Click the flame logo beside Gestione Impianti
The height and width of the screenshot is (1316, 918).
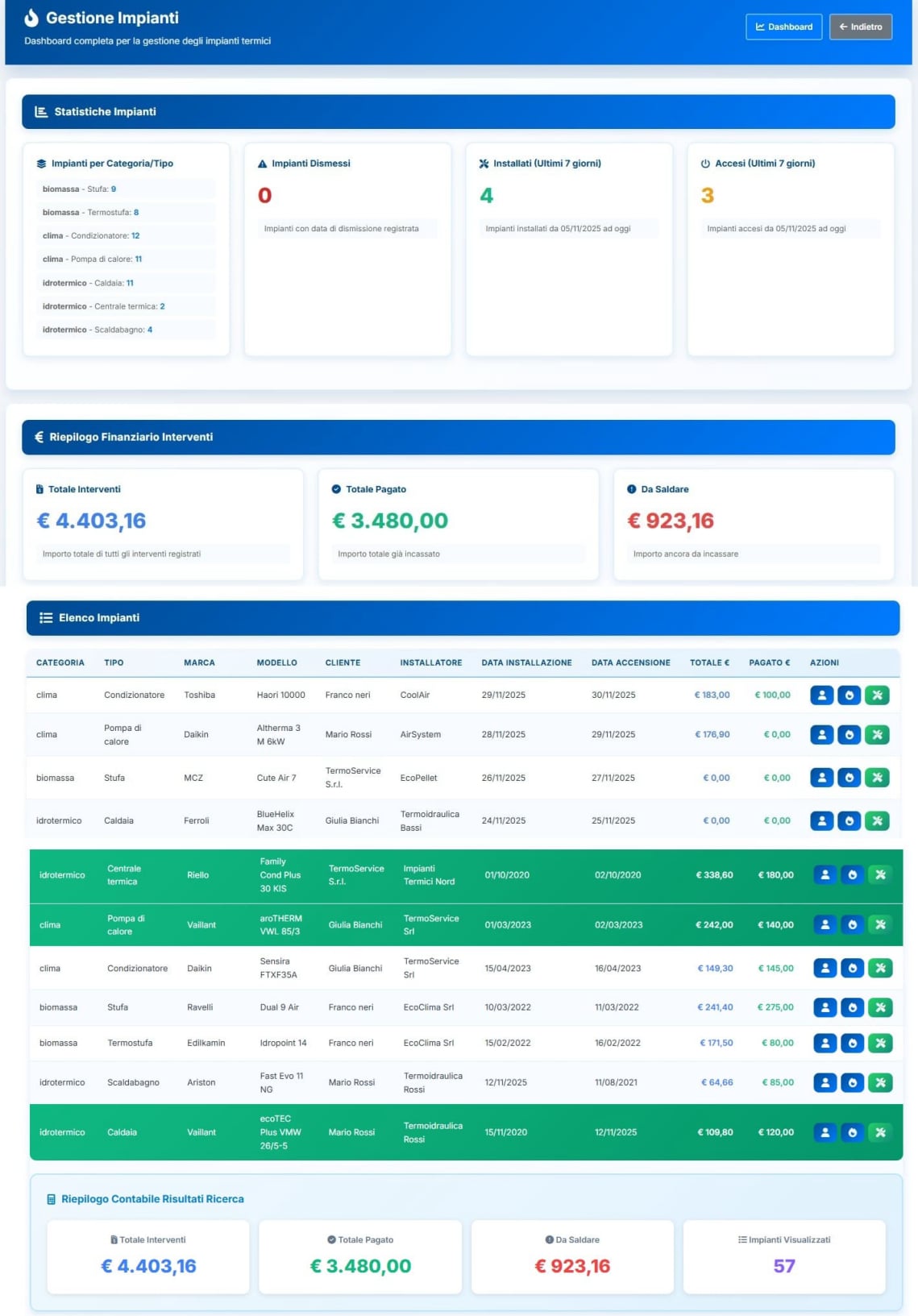(31, 18)
